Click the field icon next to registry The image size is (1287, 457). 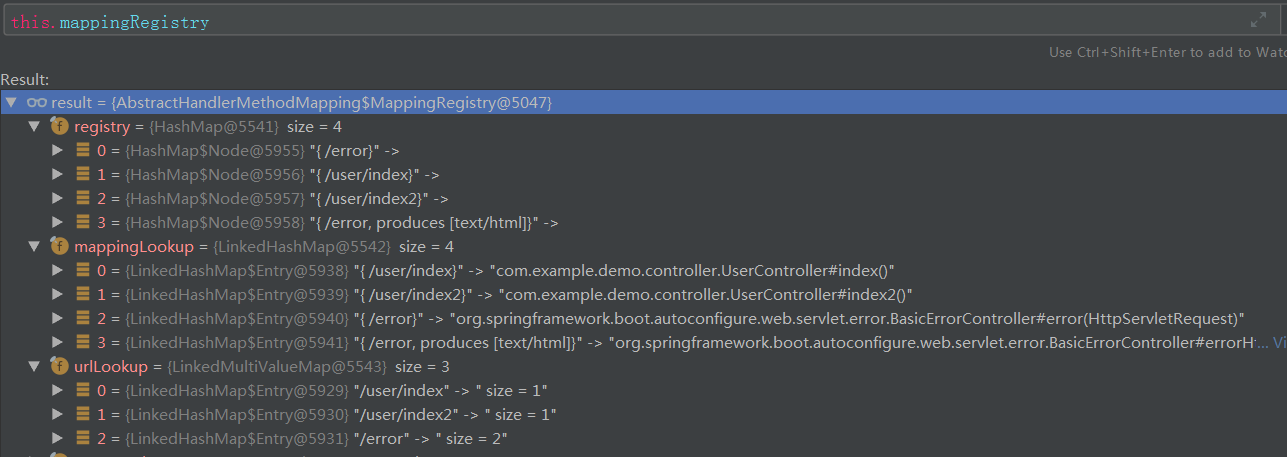click(59, 127)
